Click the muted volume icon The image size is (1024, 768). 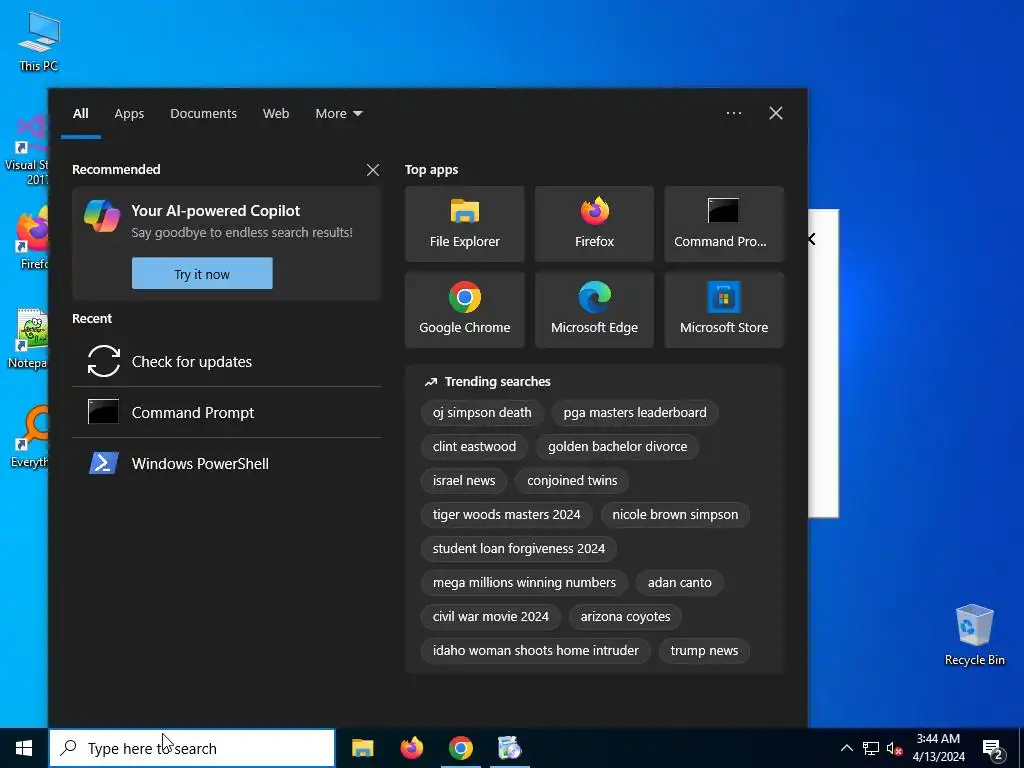coord(894,748)
